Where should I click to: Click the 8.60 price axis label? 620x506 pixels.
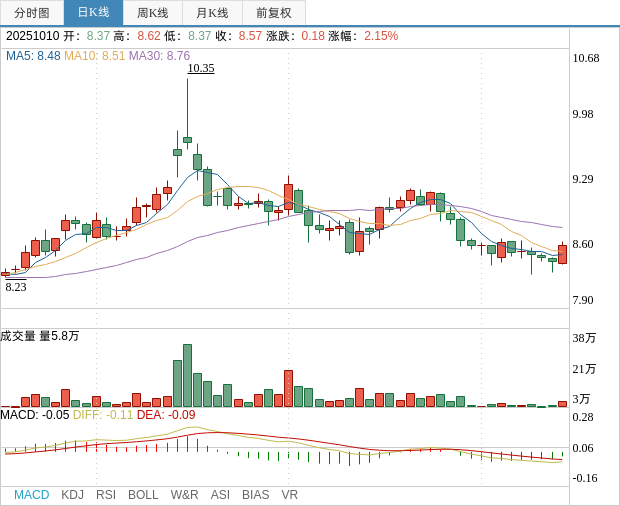[x=583, y=244]
